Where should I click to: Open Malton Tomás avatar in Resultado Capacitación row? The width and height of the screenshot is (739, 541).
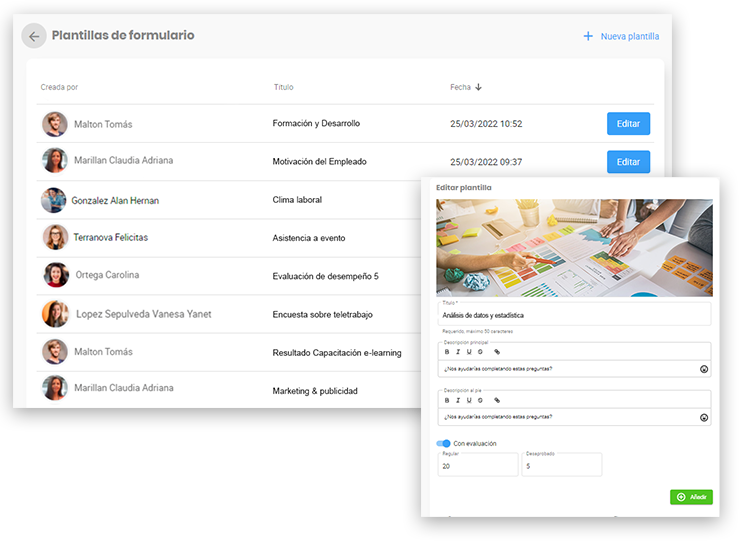pyautogui.click(x=55, y=352)
